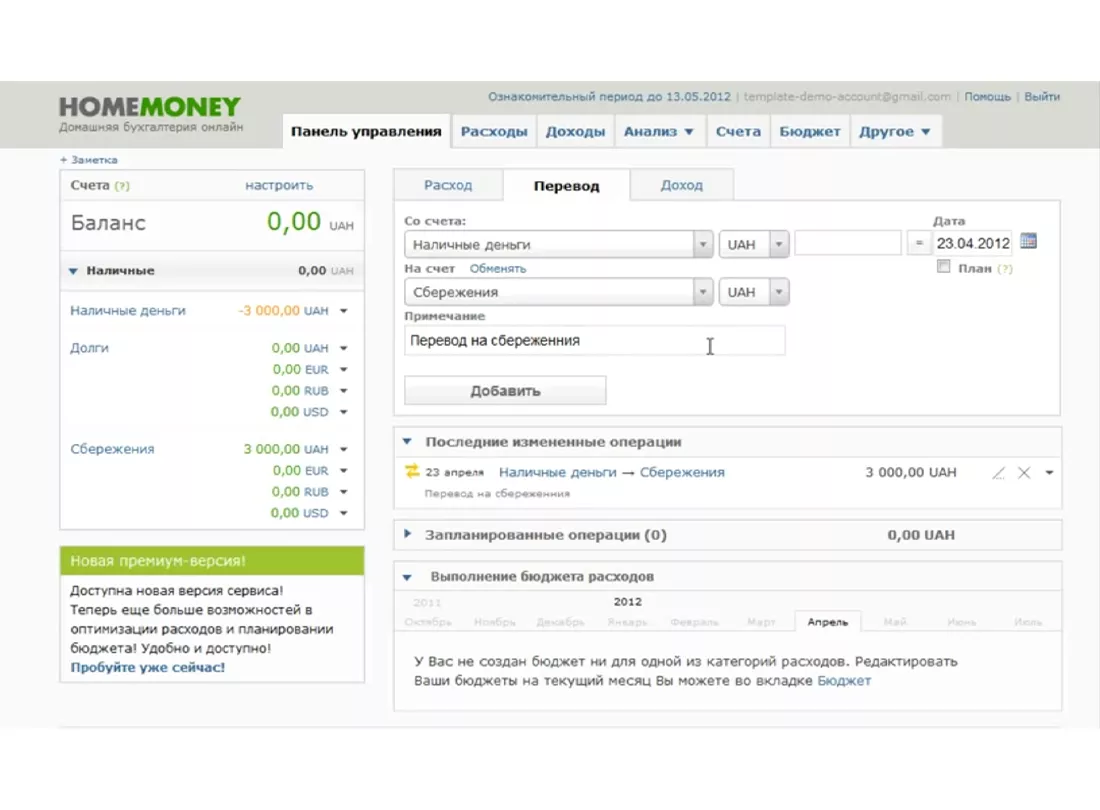The image size is (1100, 810).
Task: Click the HOMEMONEY logo
Action: click(150, 107)
